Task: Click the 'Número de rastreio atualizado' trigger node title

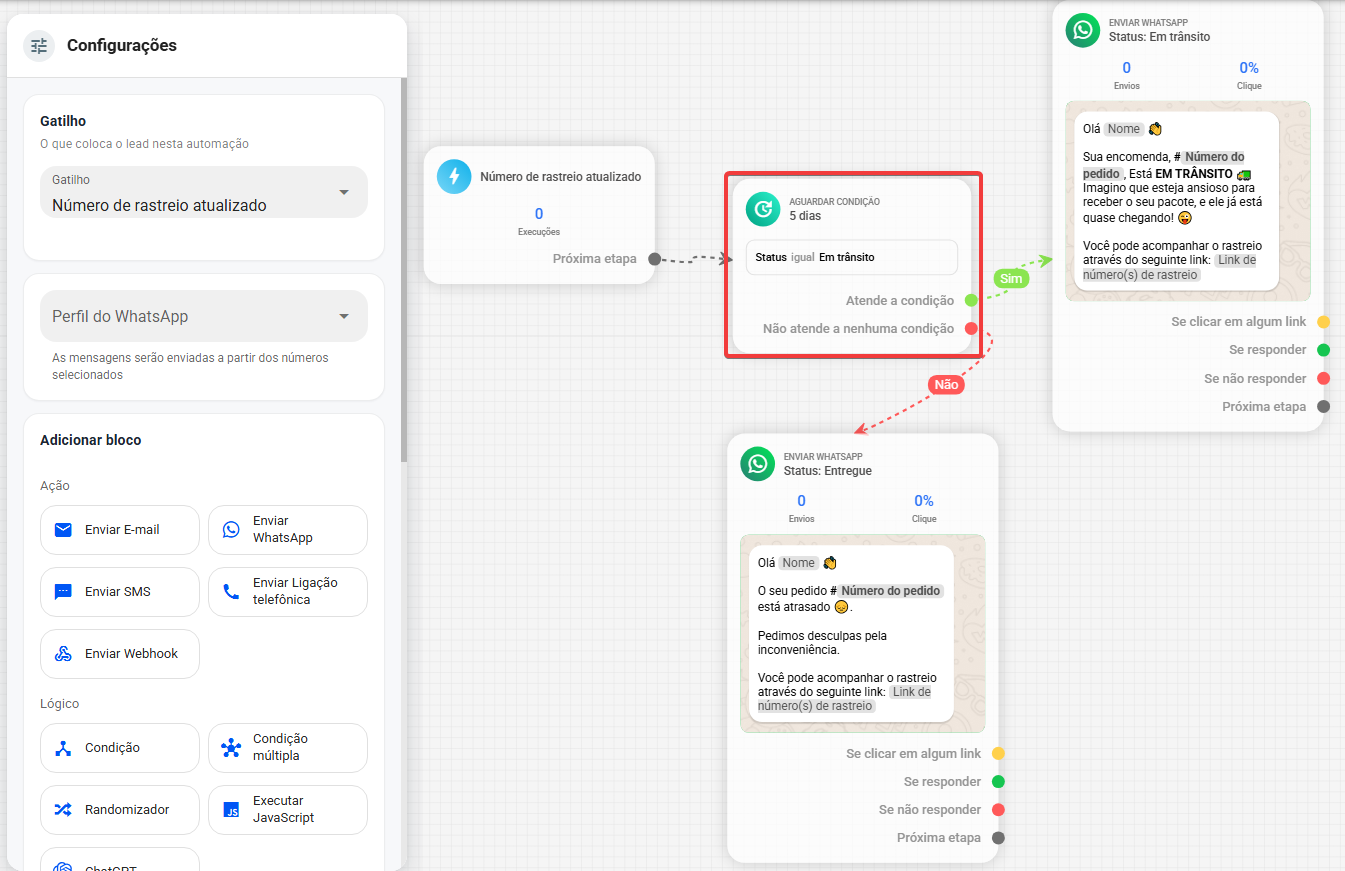Action: click(x=561, y=177)
